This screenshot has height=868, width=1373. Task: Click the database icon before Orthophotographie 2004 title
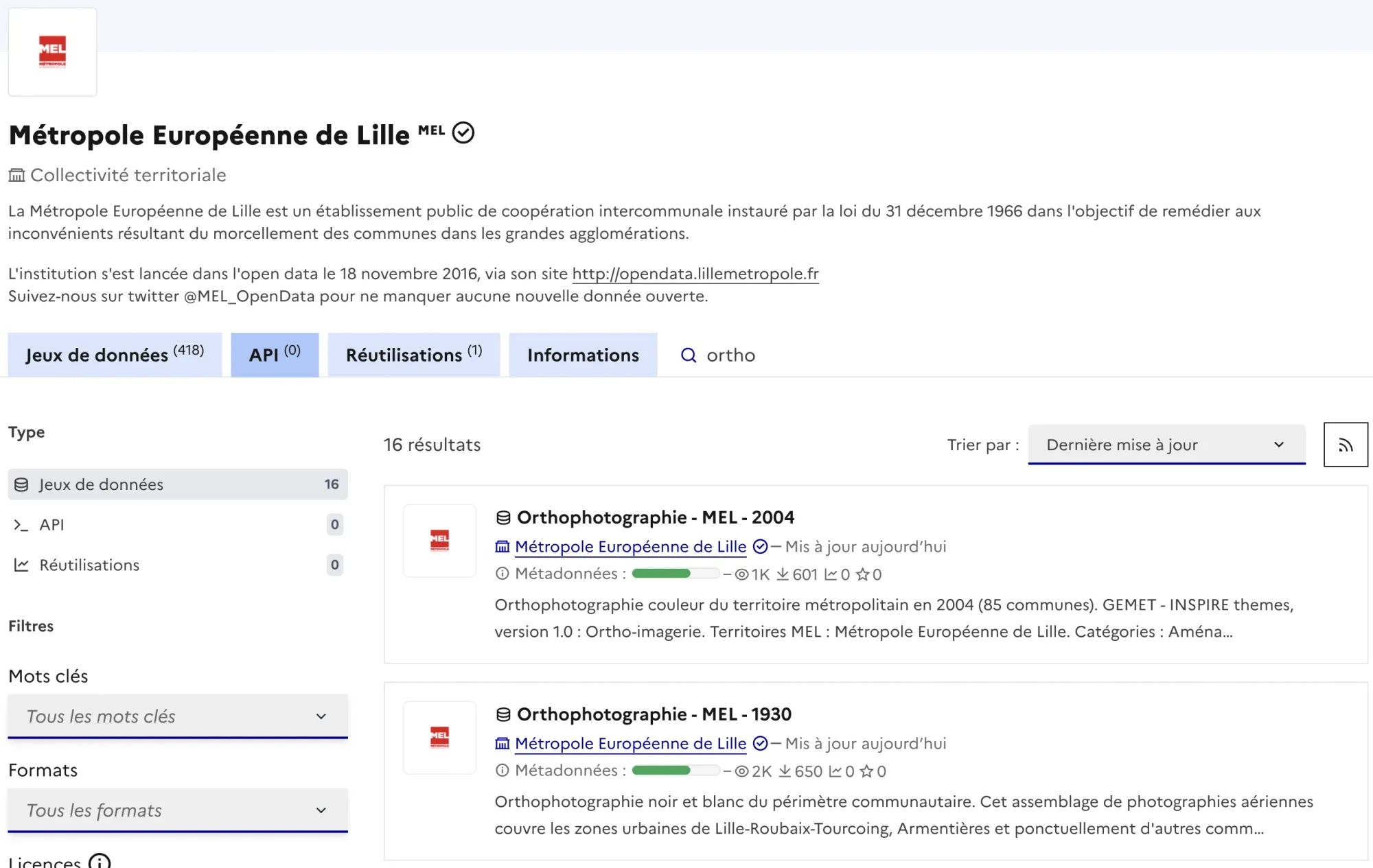tap(503, 517)
